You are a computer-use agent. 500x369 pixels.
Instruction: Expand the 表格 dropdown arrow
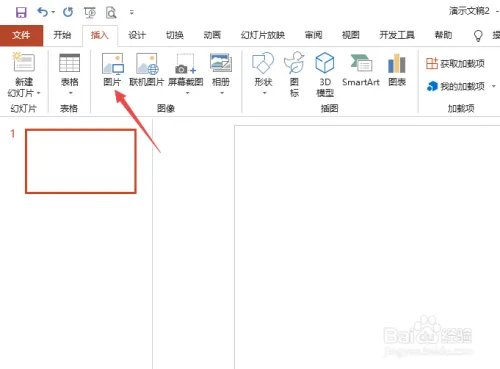70,93
